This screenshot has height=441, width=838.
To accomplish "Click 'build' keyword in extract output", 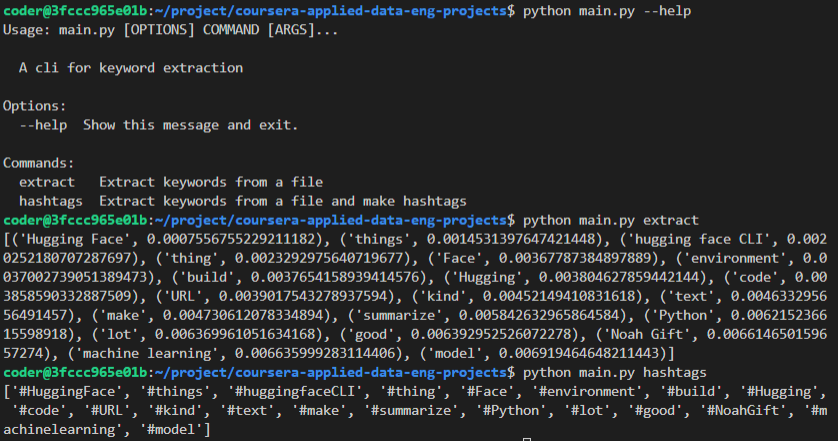I will coord(207,277).
